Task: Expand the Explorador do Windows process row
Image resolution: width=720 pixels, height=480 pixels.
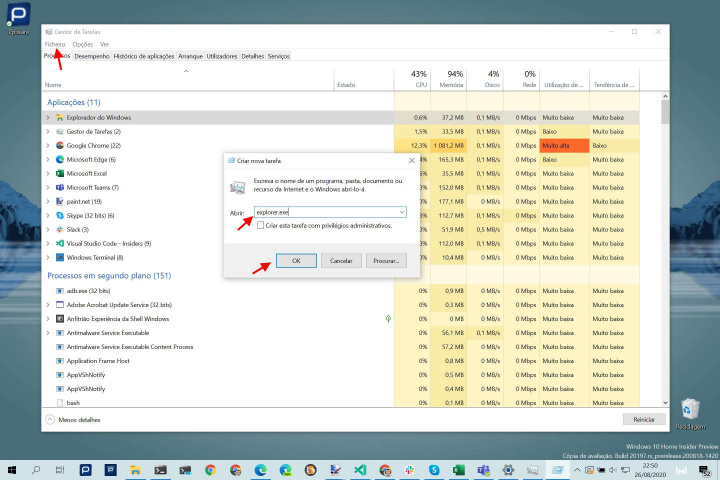Action: tap(47, 117)
